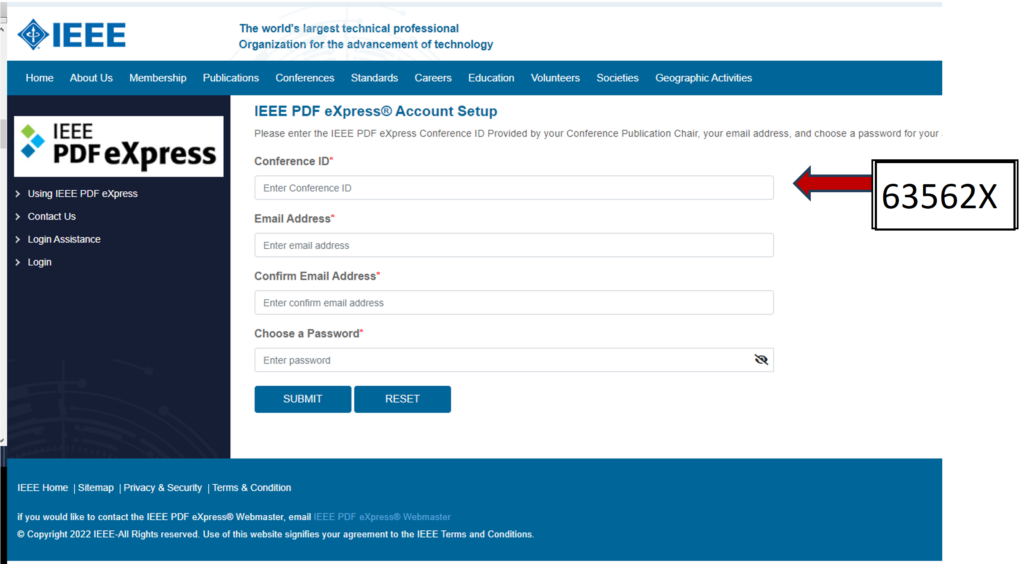The image size is (1024, 564).
Task: Open the Privacy & Security footer link
Action: click(163, 488)
